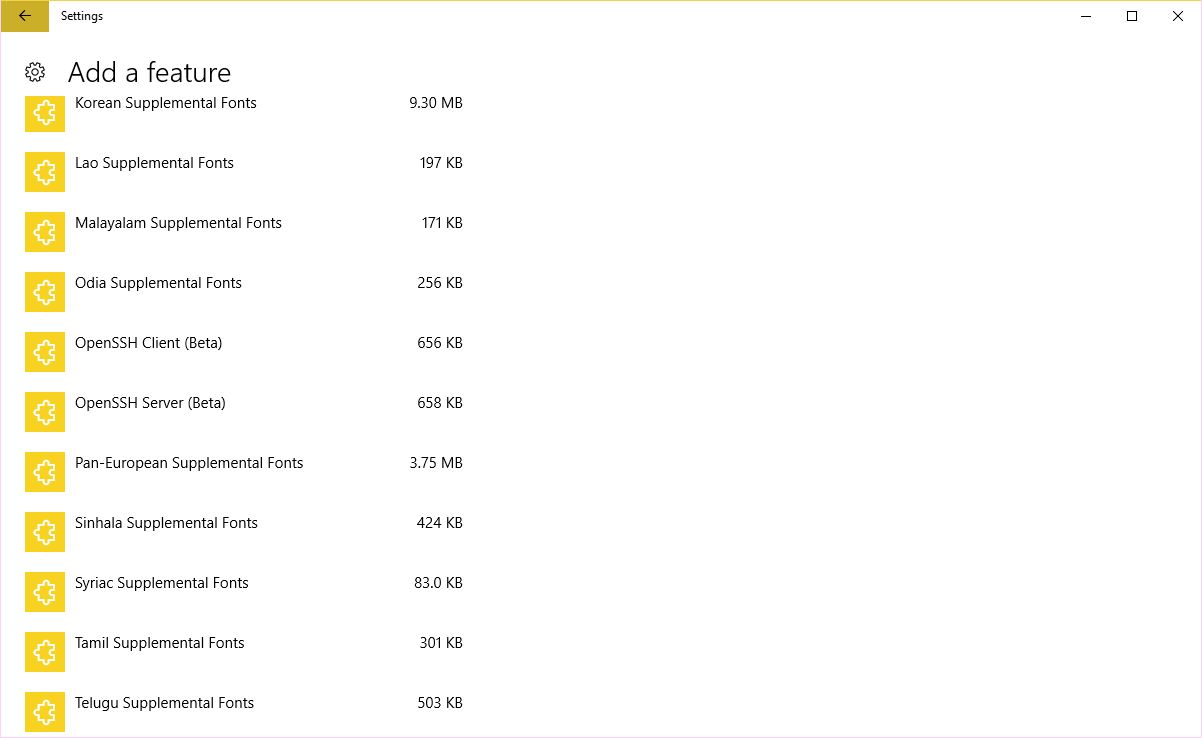Click the Korean Supplemental Fonts puzzle icon
The height and width of the screenshot is (738, 1202).
click(x=45, y=113)
